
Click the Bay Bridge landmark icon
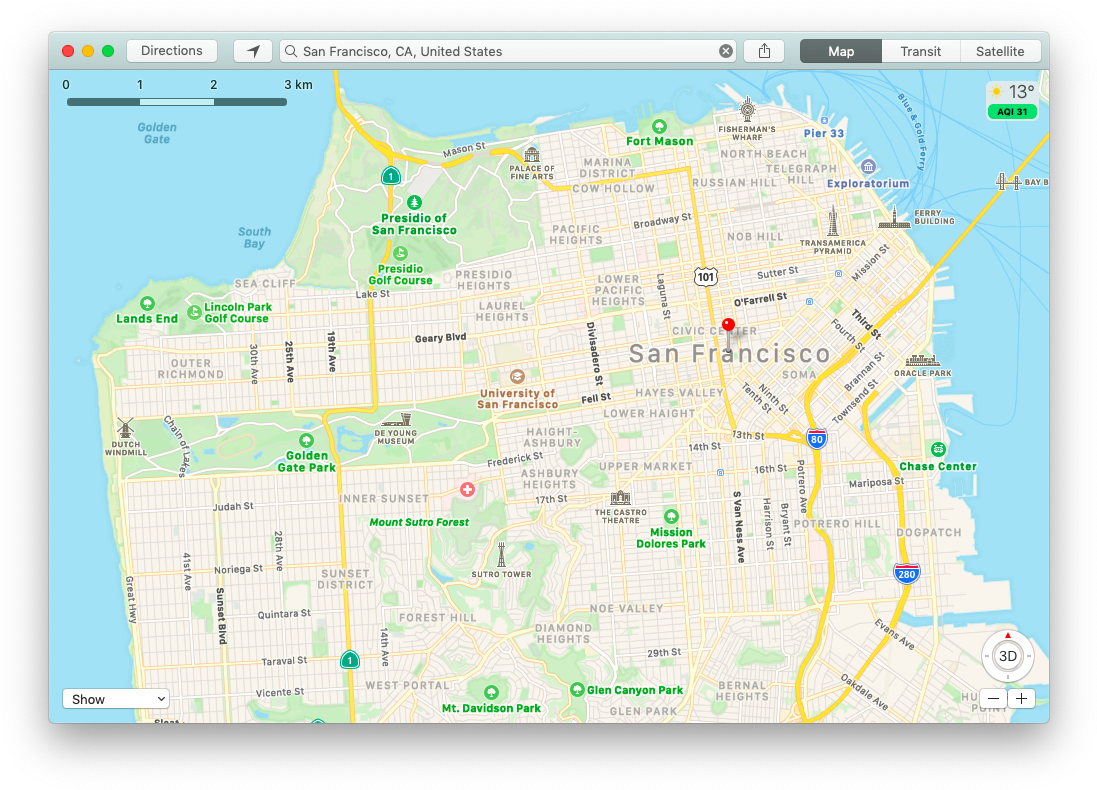click(1008, 182)
